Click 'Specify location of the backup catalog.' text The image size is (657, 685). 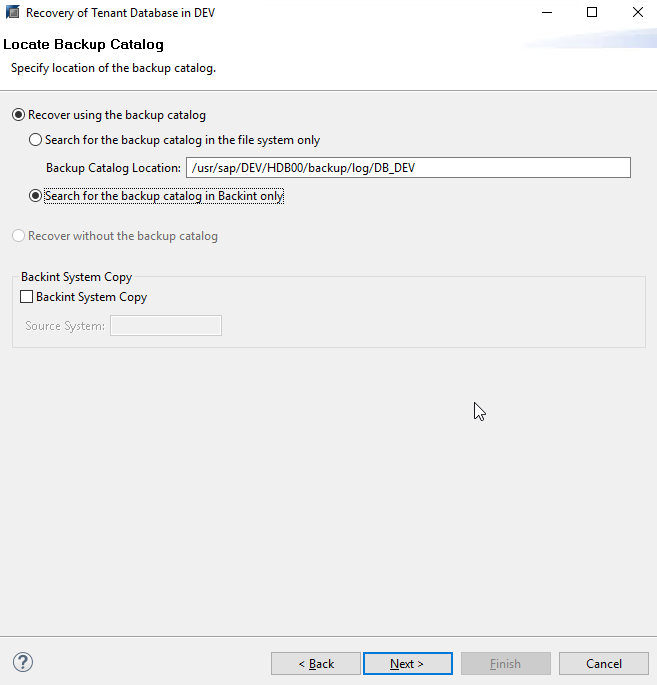pos(114,68)
